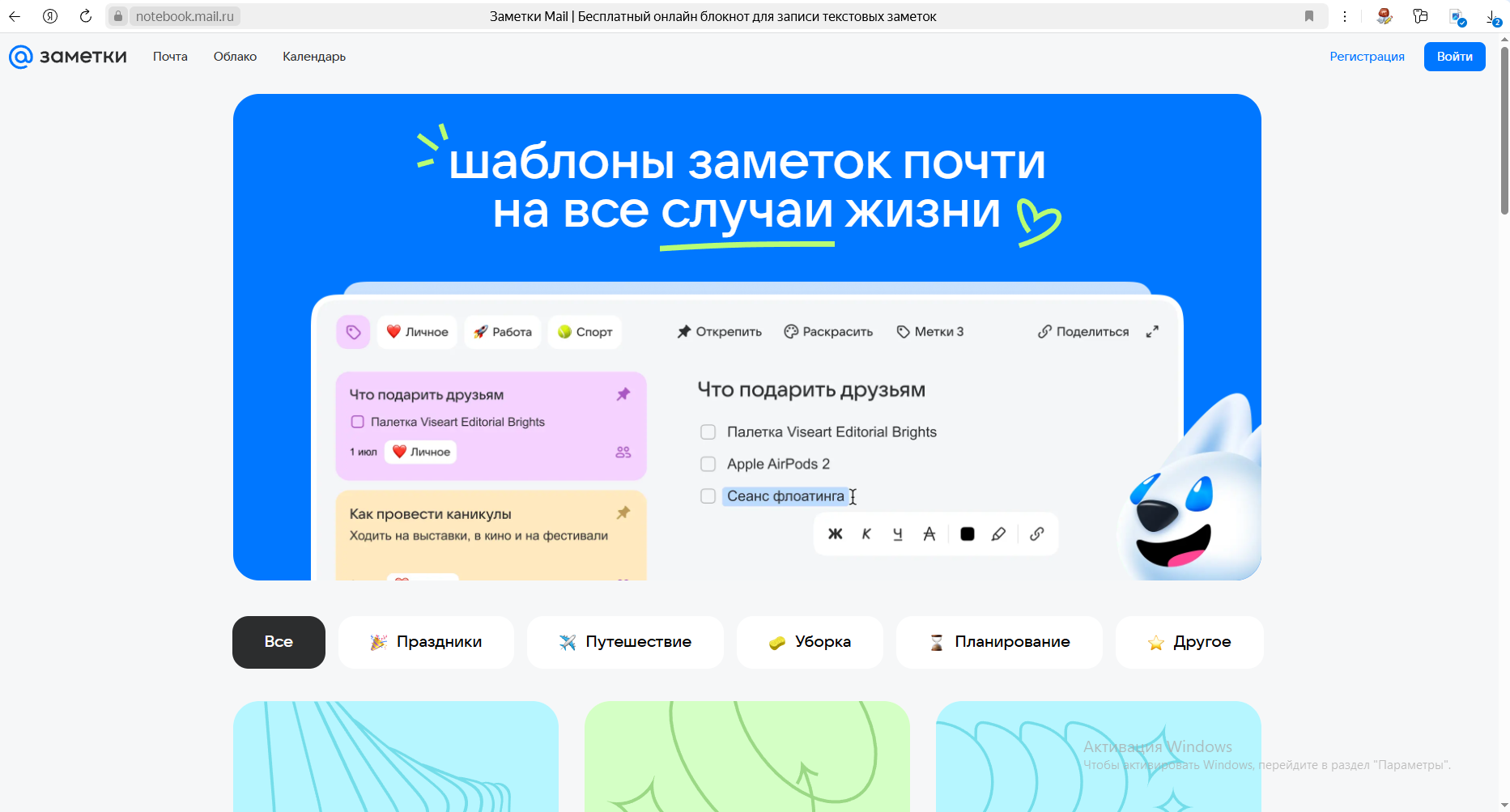Viewport: 1510px width, 812px height.
Task: Click the bold Ж formatting icon
Action: [836, 534]
